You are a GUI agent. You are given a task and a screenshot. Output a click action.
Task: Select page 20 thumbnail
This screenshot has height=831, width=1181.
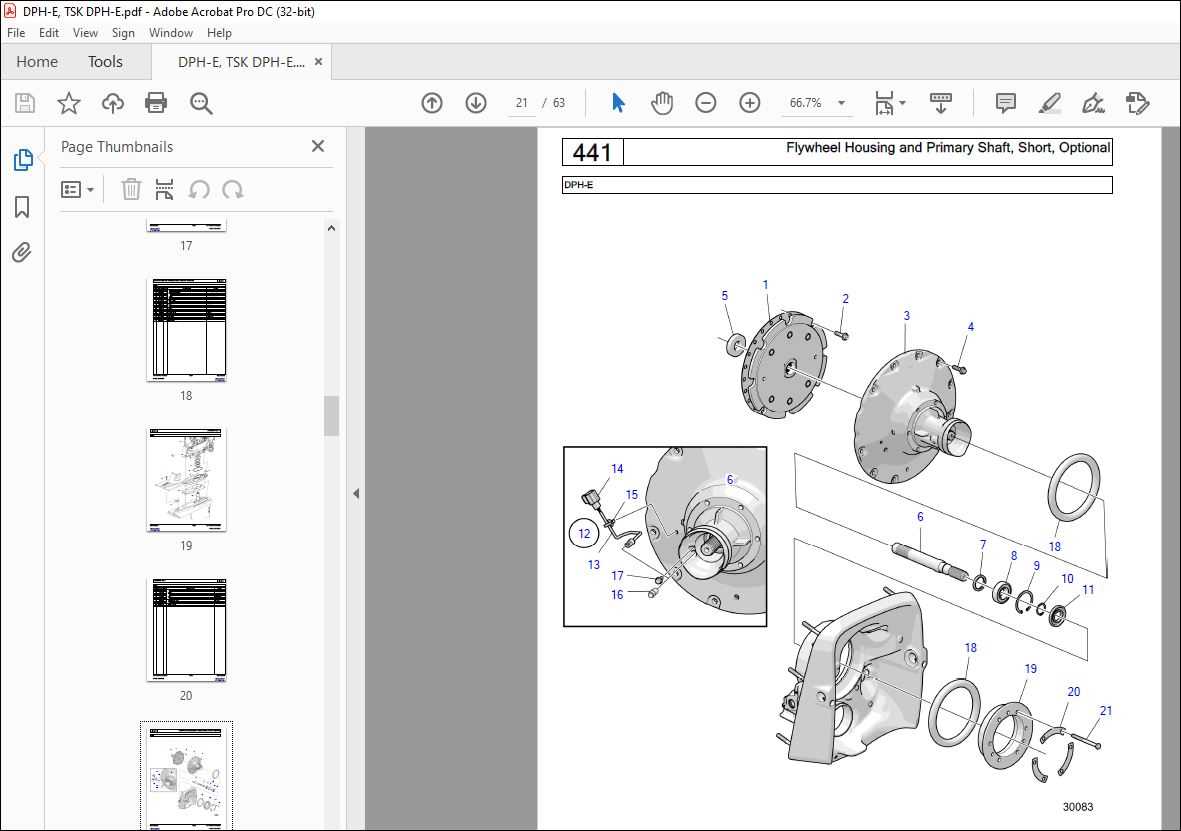point(186,630)
